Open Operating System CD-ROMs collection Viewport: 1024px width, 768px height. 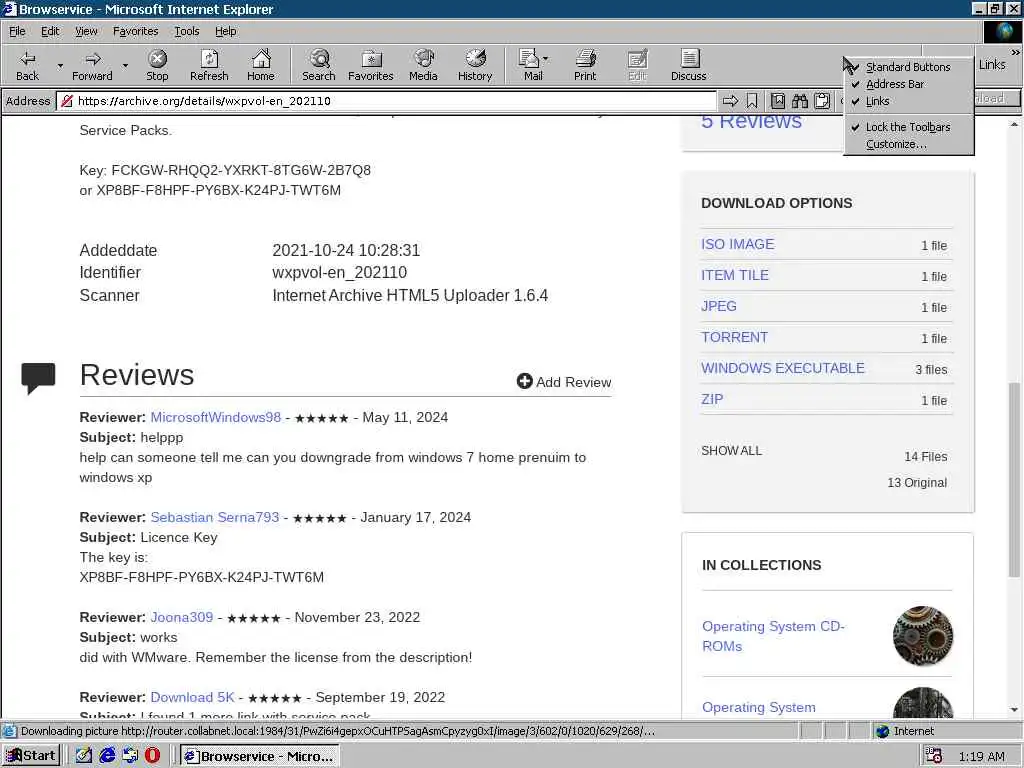coord(773,636)
